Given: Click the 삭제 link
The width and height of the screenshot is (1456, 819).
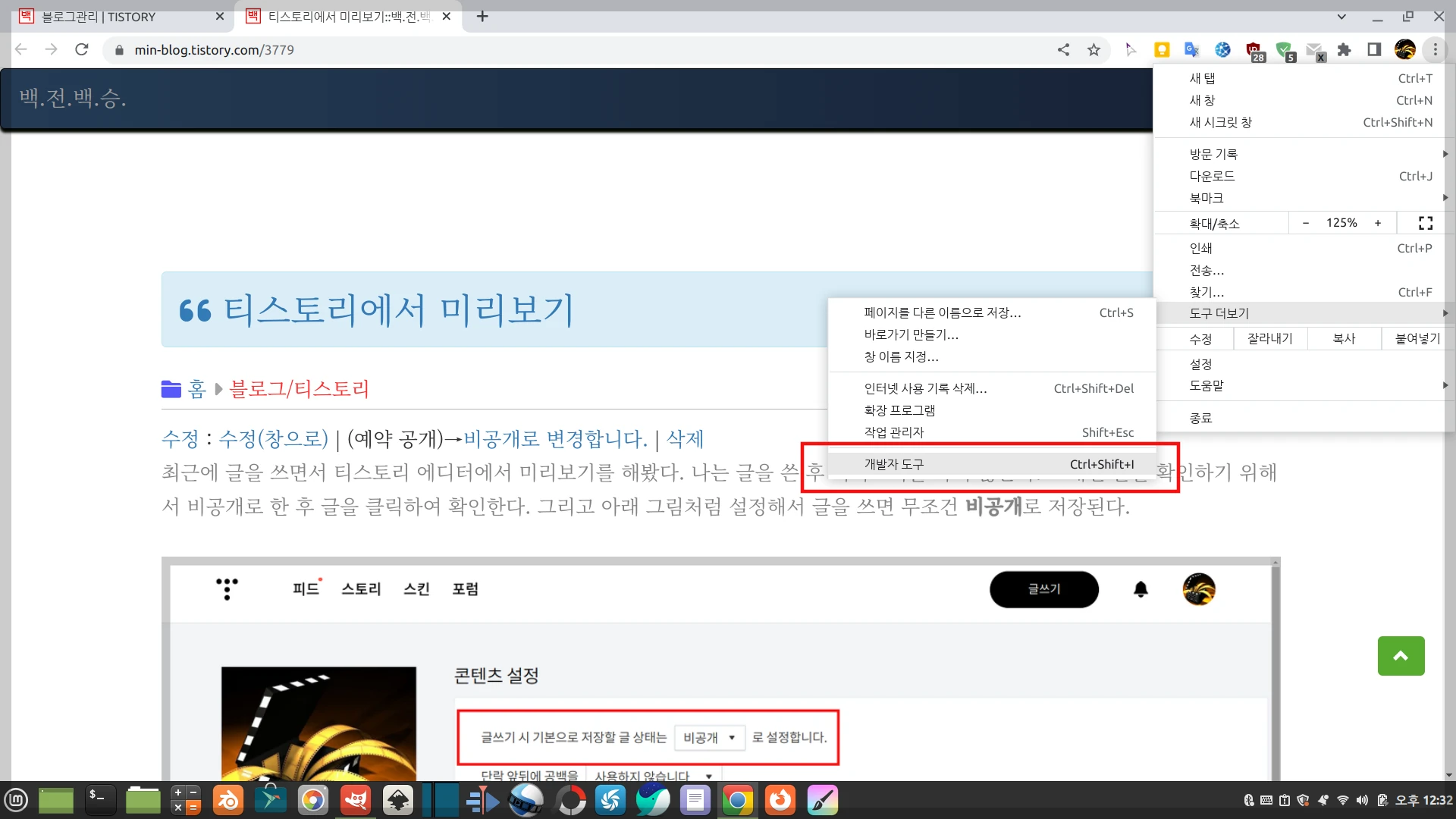Looking at the screenshot, I should click(684, 439).
